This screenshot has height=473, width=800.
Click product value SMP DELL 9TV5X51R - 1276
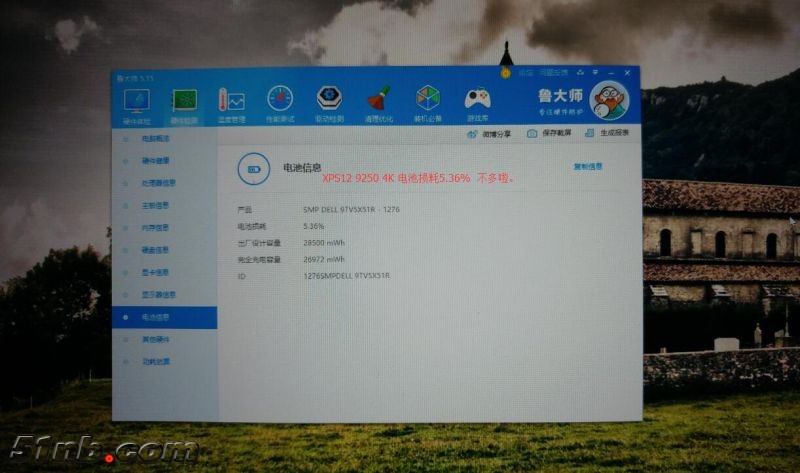click(351, 209)
